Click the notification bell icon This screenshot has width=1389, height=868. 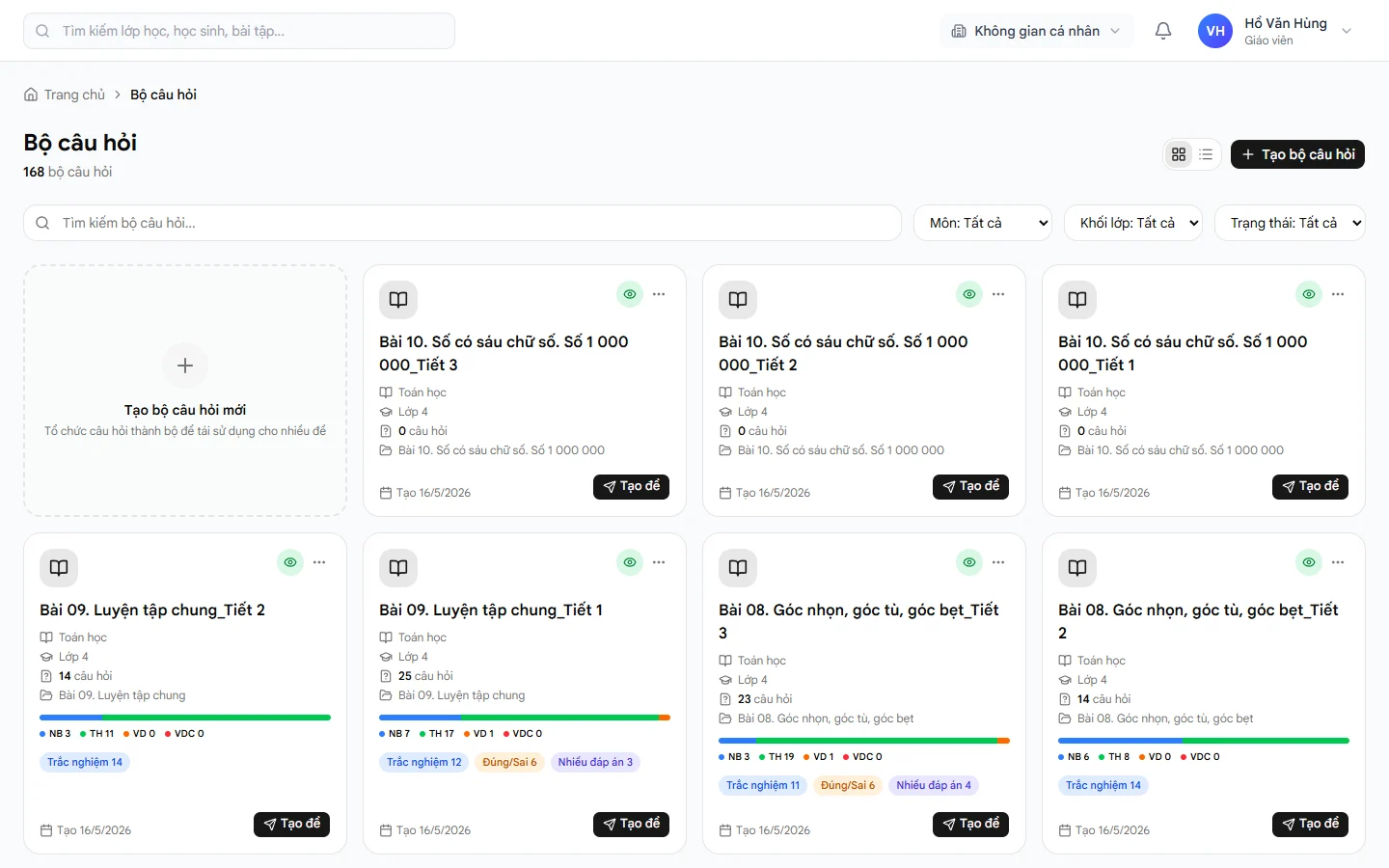pyautogui.click(x=1163, y=31)
